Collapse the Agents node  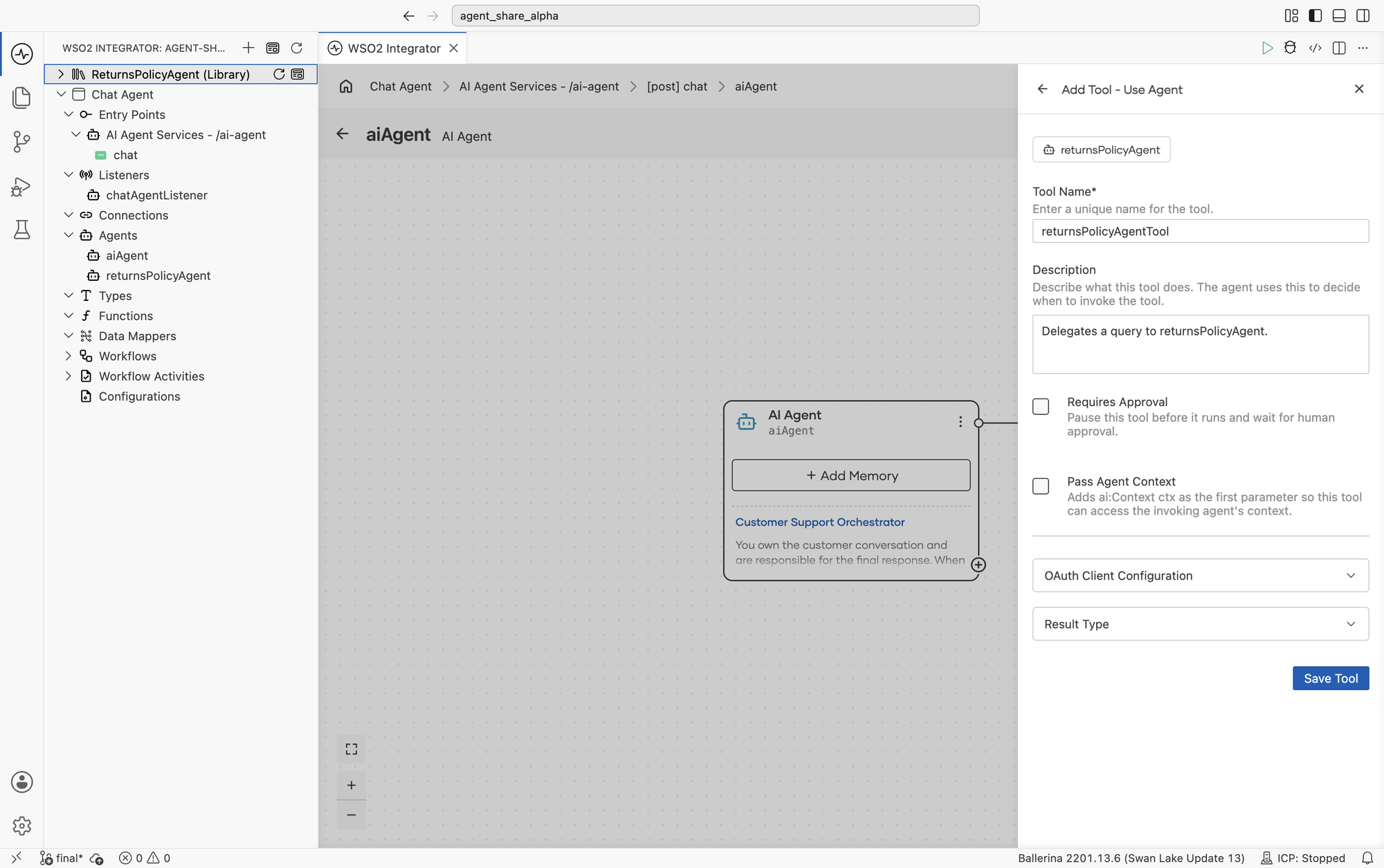69,235
